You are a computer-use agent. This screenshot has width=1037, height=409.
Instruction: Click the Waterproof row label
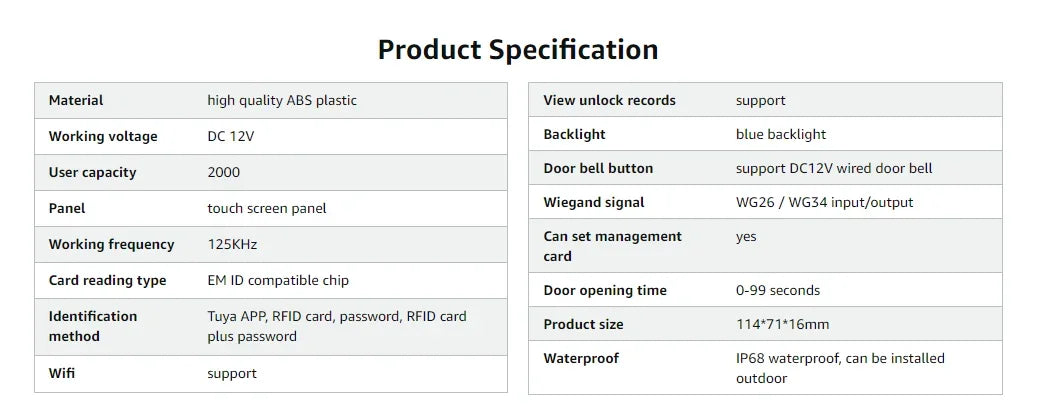581,358
